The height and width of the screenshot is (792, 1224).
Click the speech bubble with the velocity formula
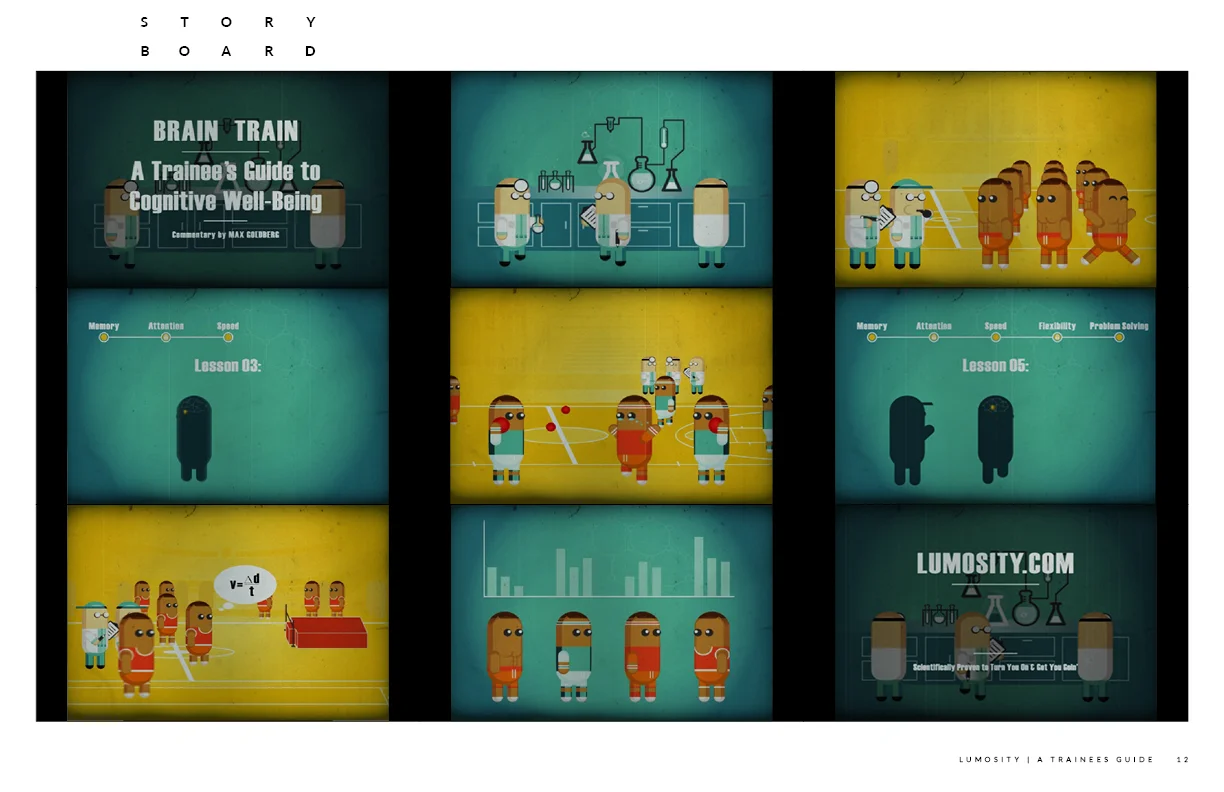pos(246,583)
